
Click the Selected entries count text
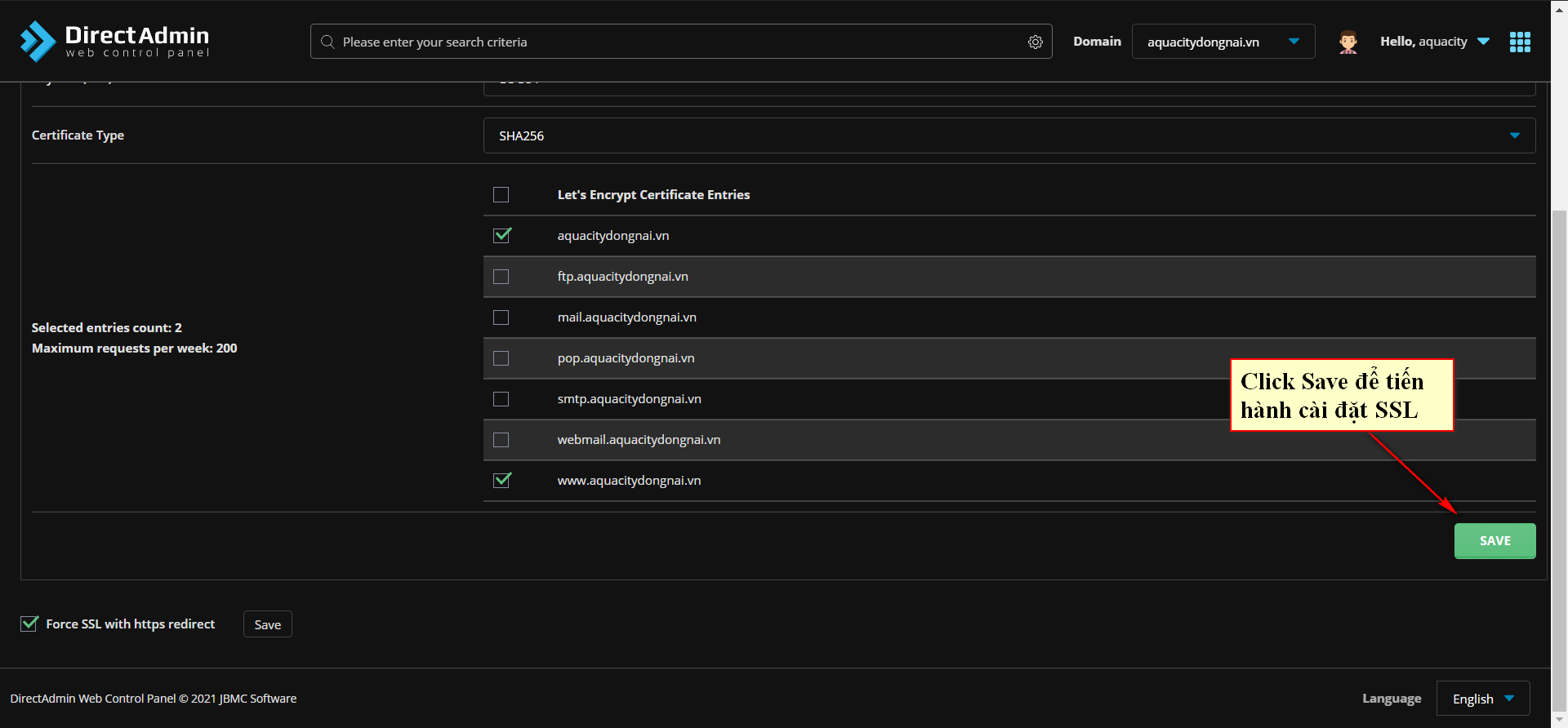(106, 327)
